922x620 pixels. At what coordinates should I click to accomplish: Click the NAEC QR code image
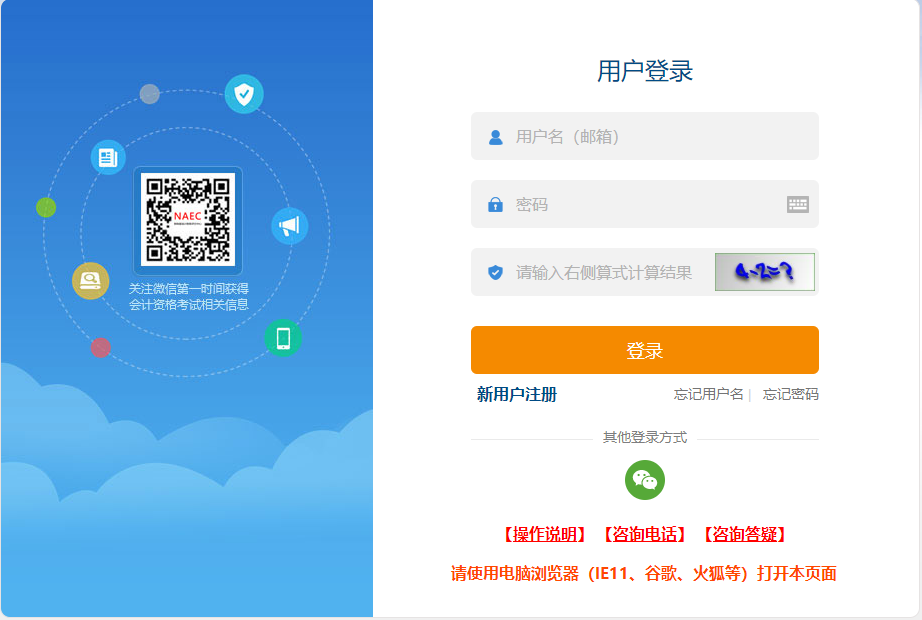[188, 220]
